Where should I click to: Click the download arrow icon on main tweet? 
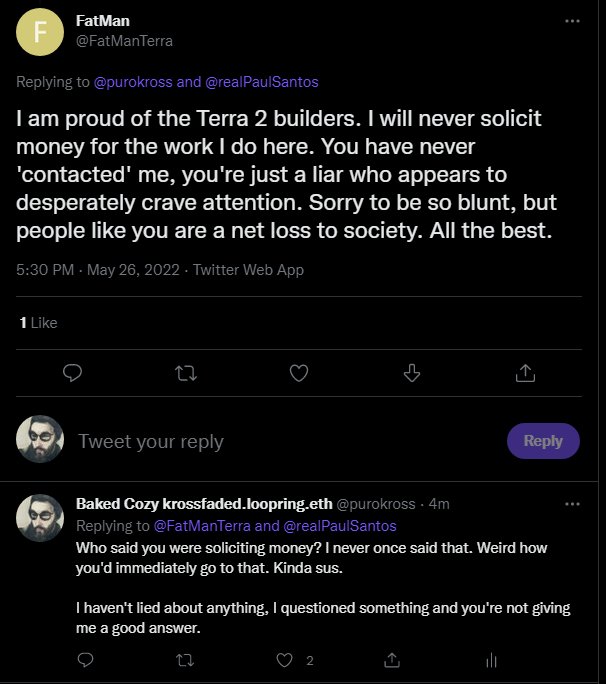click(411, 372)
